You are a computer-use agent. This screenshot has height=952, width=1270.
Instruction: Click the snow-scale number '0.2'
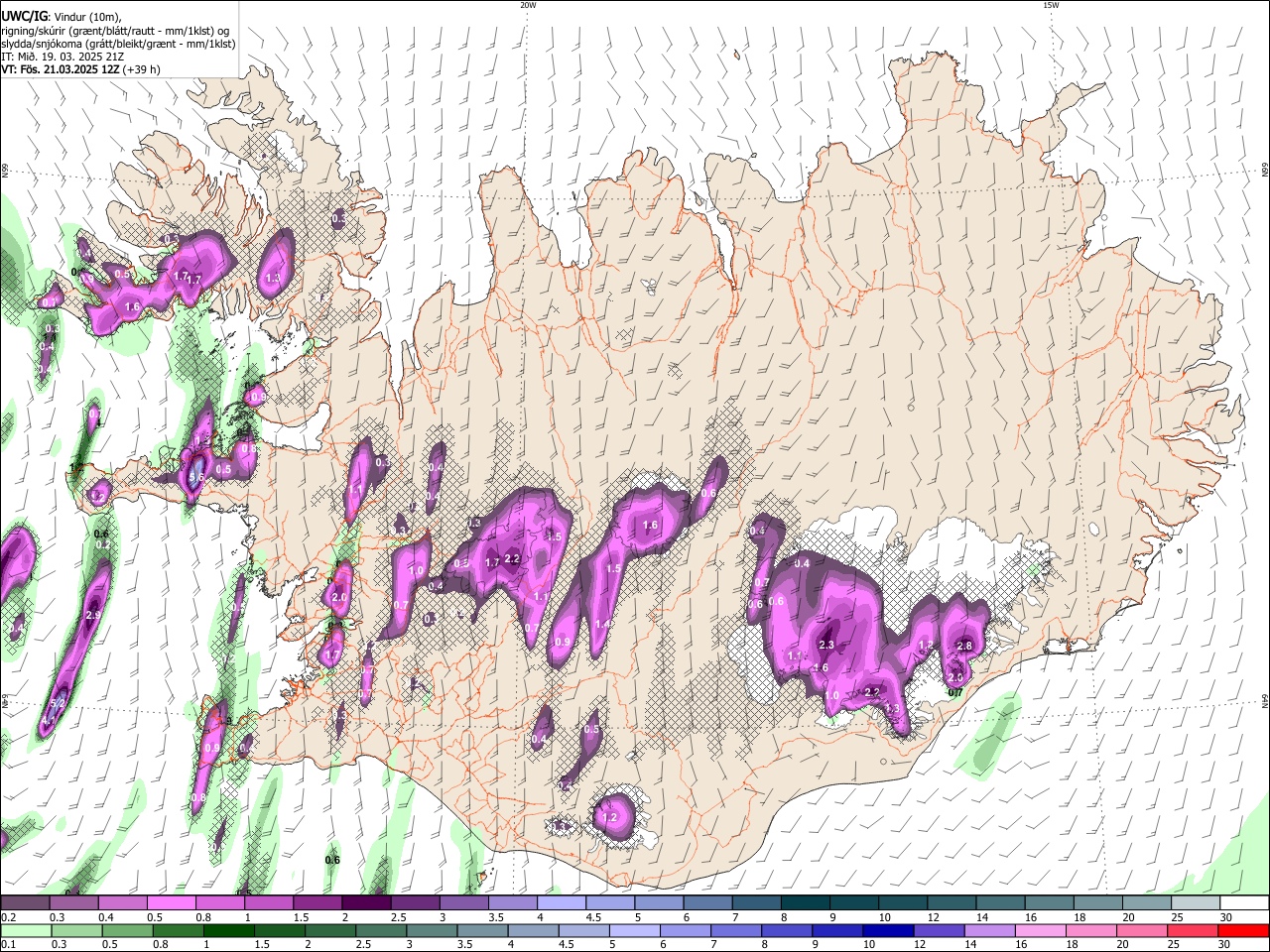(x=7, y=917)
